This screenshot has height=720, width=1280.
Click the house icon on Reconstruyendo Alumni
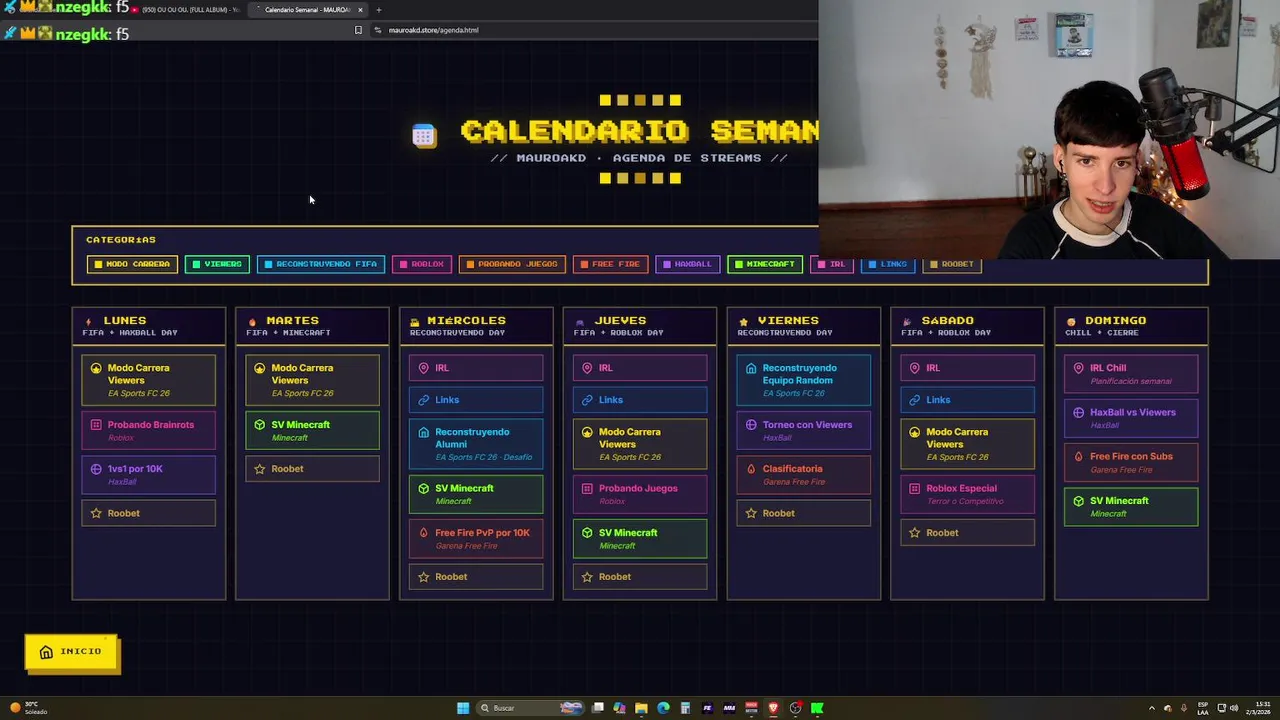[424, 432]
